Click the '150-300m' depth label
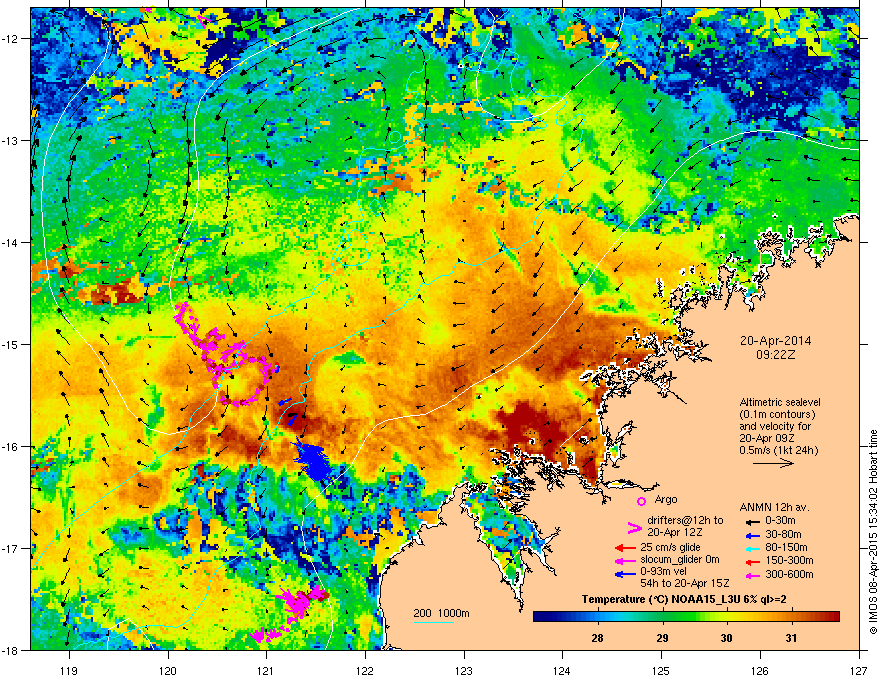This screenshot has height=680, width=880. [789, 560]
